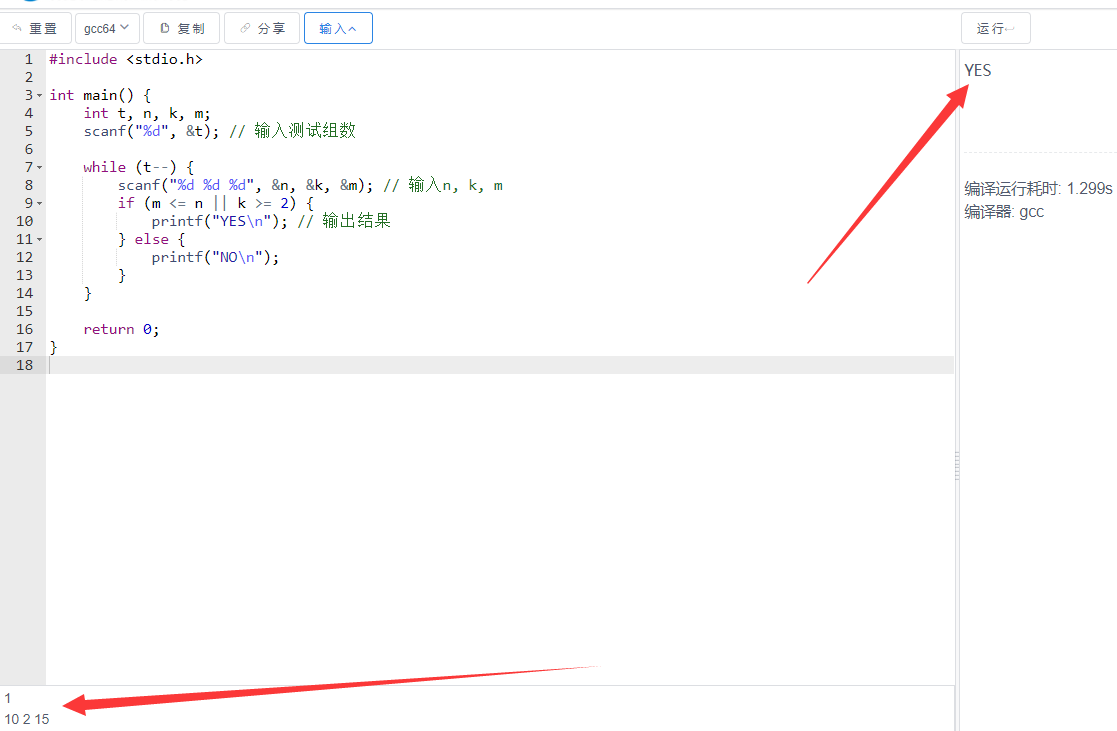The height and width of the screenshot is (731, 1117).
Task: Fold if block at line 9
Action: click(x=40, y=204)
